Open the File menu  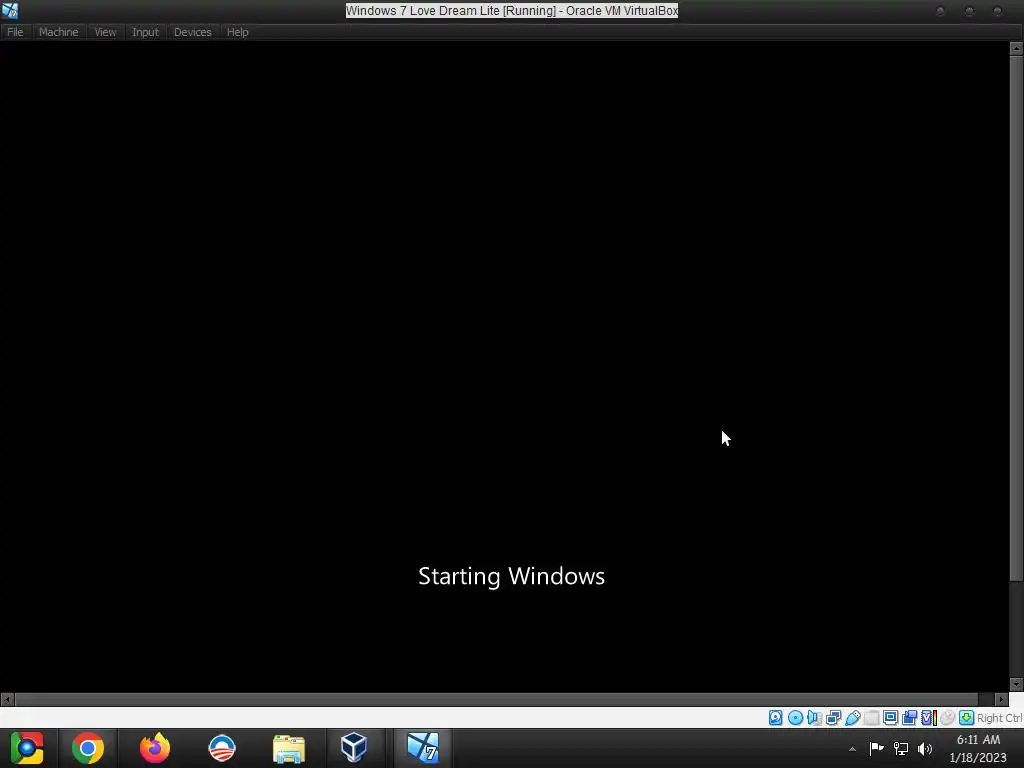pyautogui.click(x=15, y=32)
